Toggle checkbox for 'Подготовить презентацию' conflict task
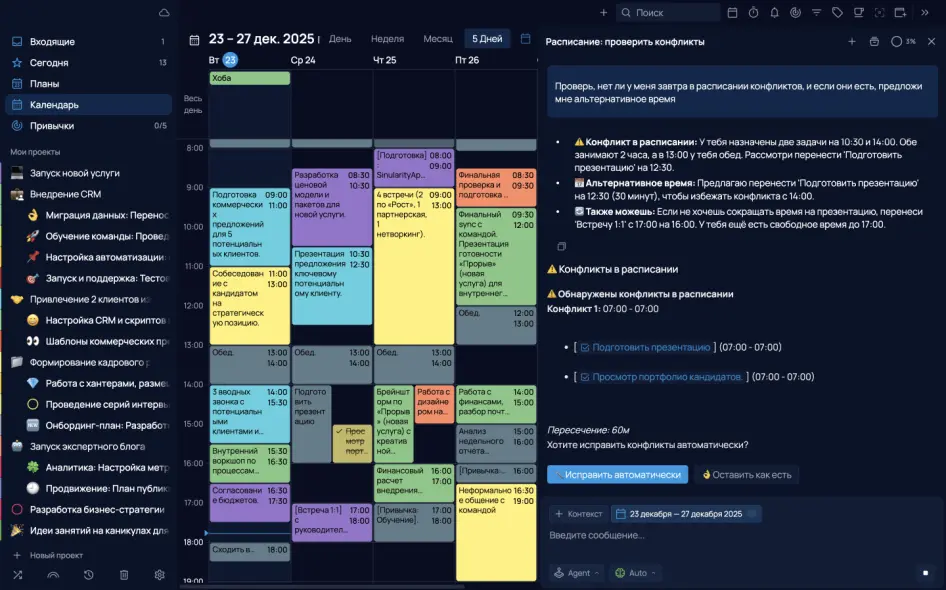946x590 pixels. 585,348
